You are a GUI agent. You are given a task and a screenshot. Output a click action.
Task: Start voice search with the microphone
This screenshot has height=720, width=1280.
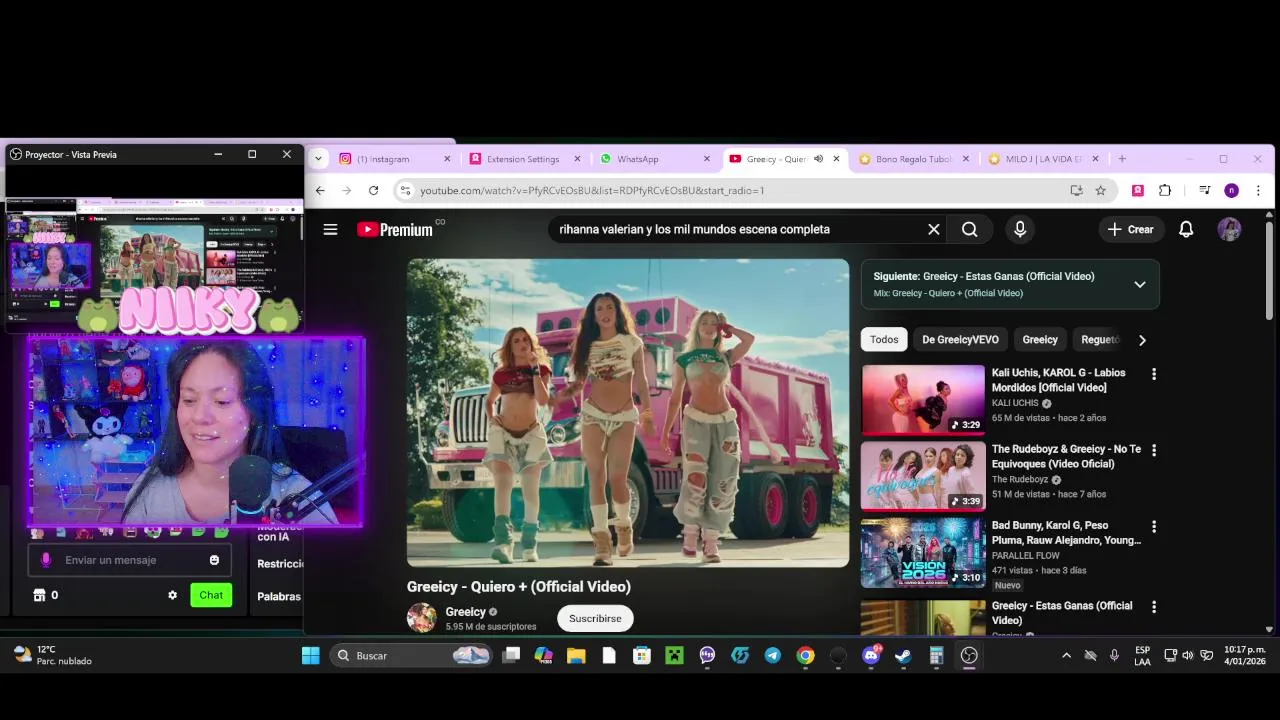coord(1019,229)
